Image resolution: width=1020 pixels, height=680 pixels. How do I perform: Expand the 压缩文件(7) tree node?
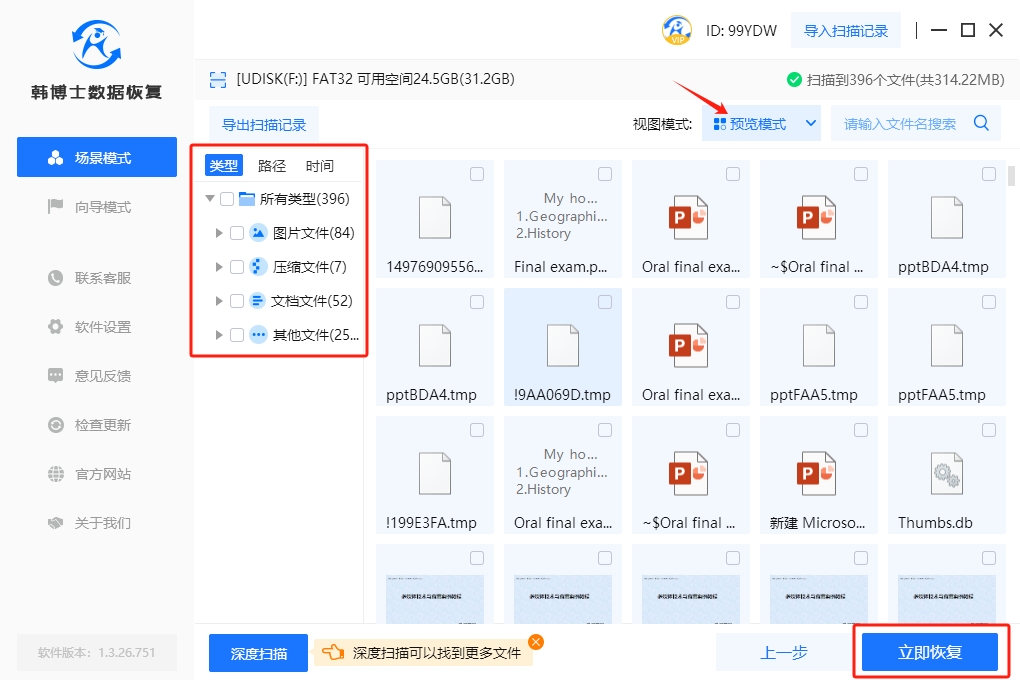219,267
